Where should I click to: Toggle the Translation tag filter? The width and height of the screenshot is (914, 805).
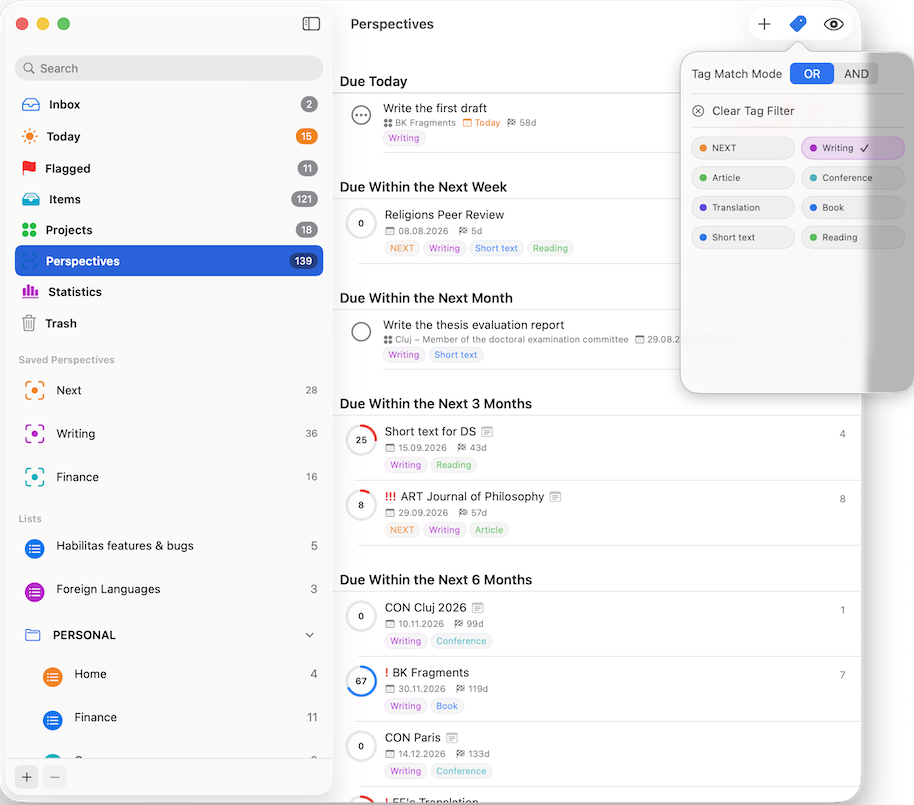(x=743, y=208)
